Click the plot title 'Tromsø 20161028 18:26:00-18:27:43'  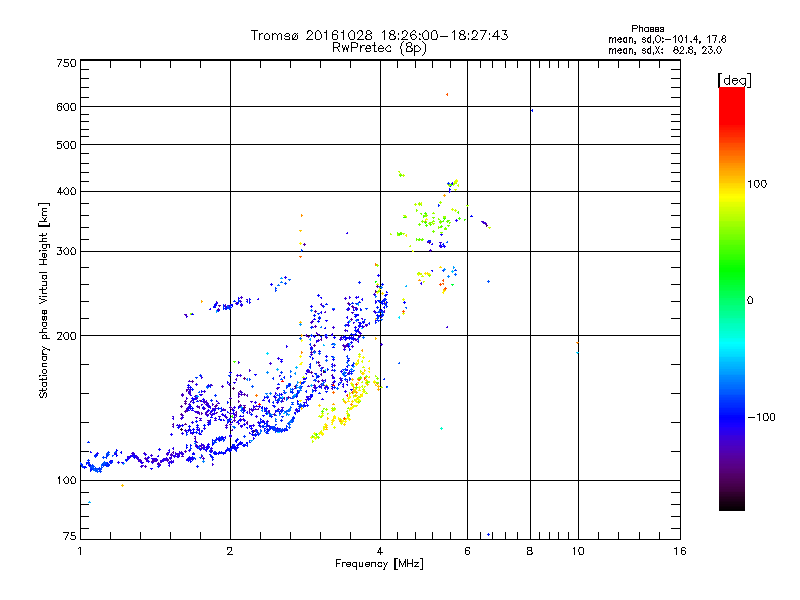pos(379,35)
